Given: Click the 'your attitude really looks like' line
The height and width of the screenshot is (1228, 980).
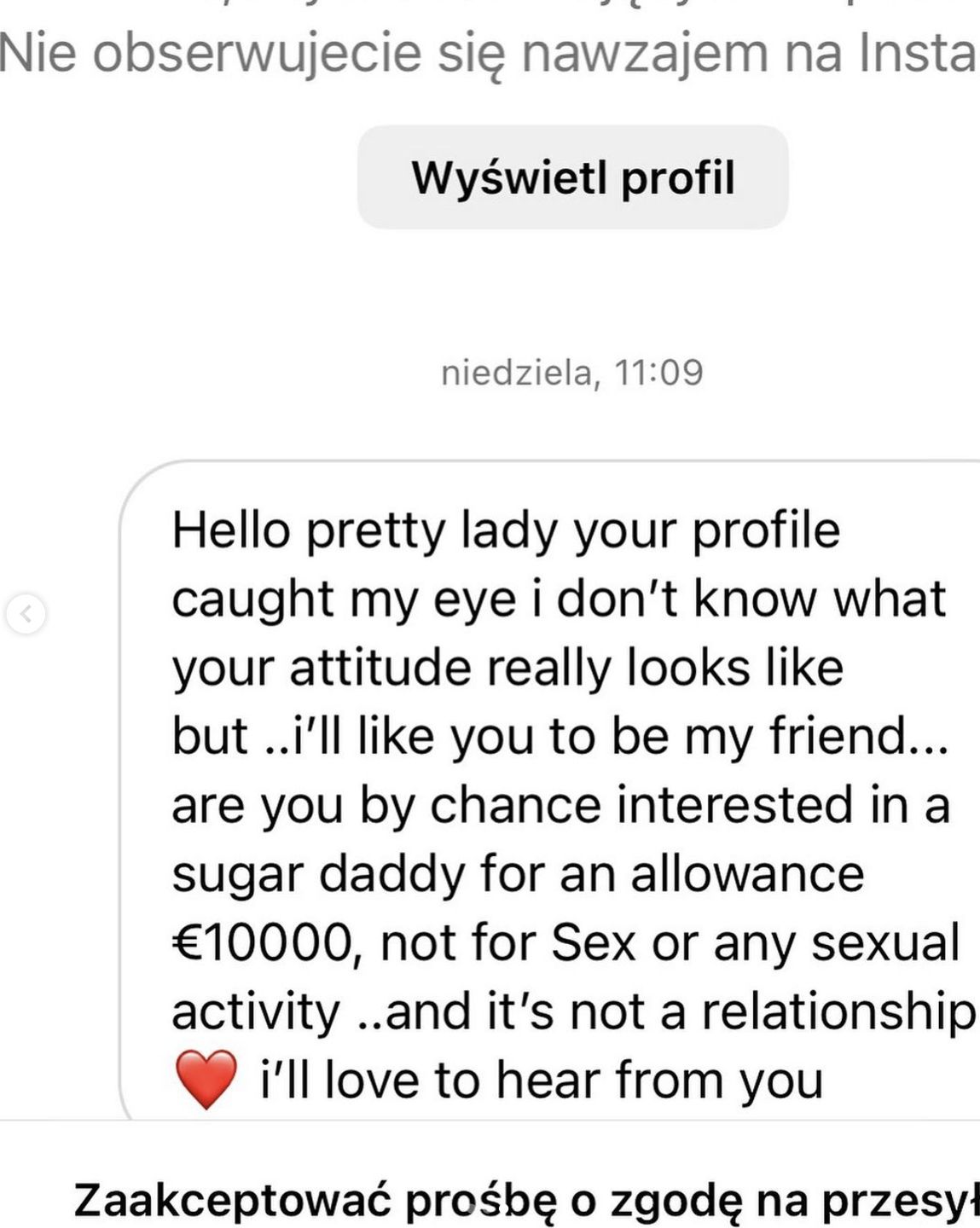Looking at the screenshot, I should [x=507, y=667].
